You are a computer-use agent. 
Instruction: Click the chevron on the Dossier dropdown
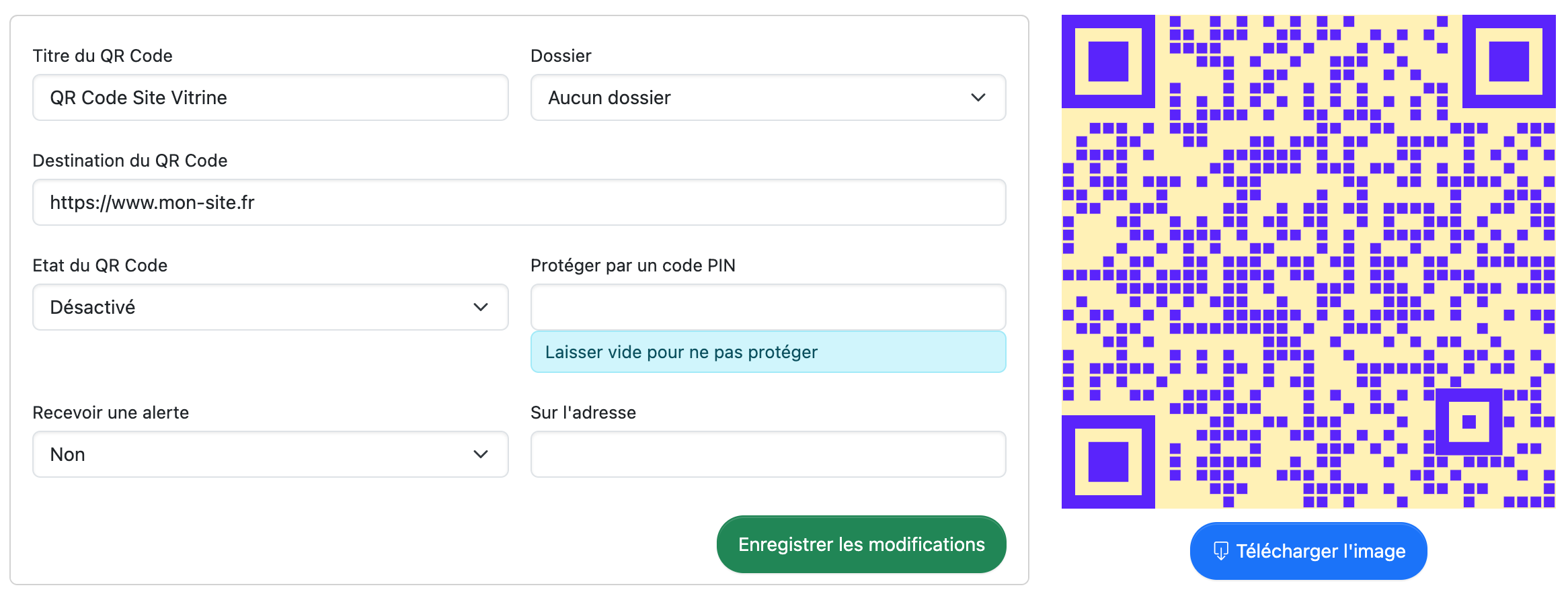(978, 97)
